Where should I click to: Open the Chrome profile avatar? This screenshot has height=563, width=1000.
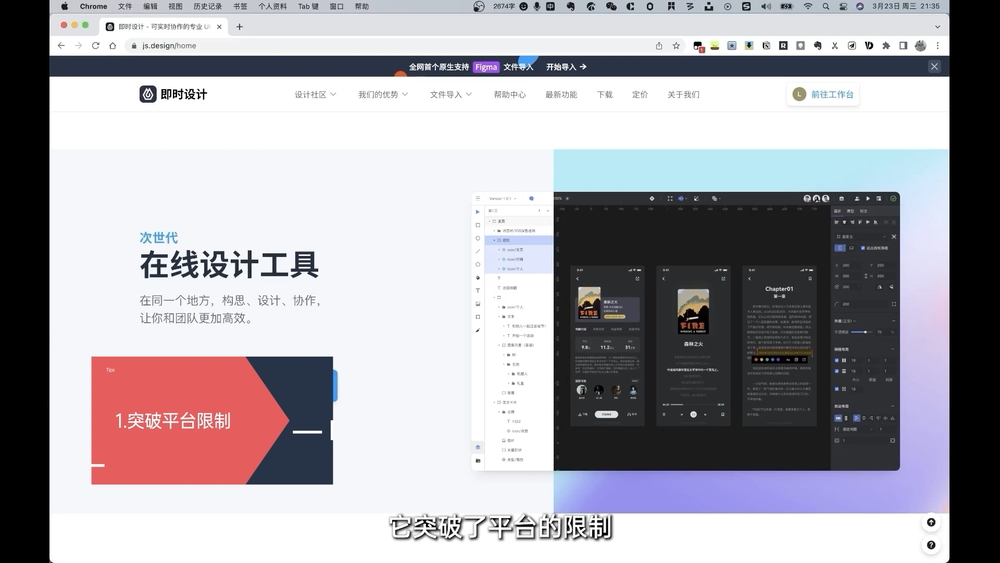tap(920, 46)
